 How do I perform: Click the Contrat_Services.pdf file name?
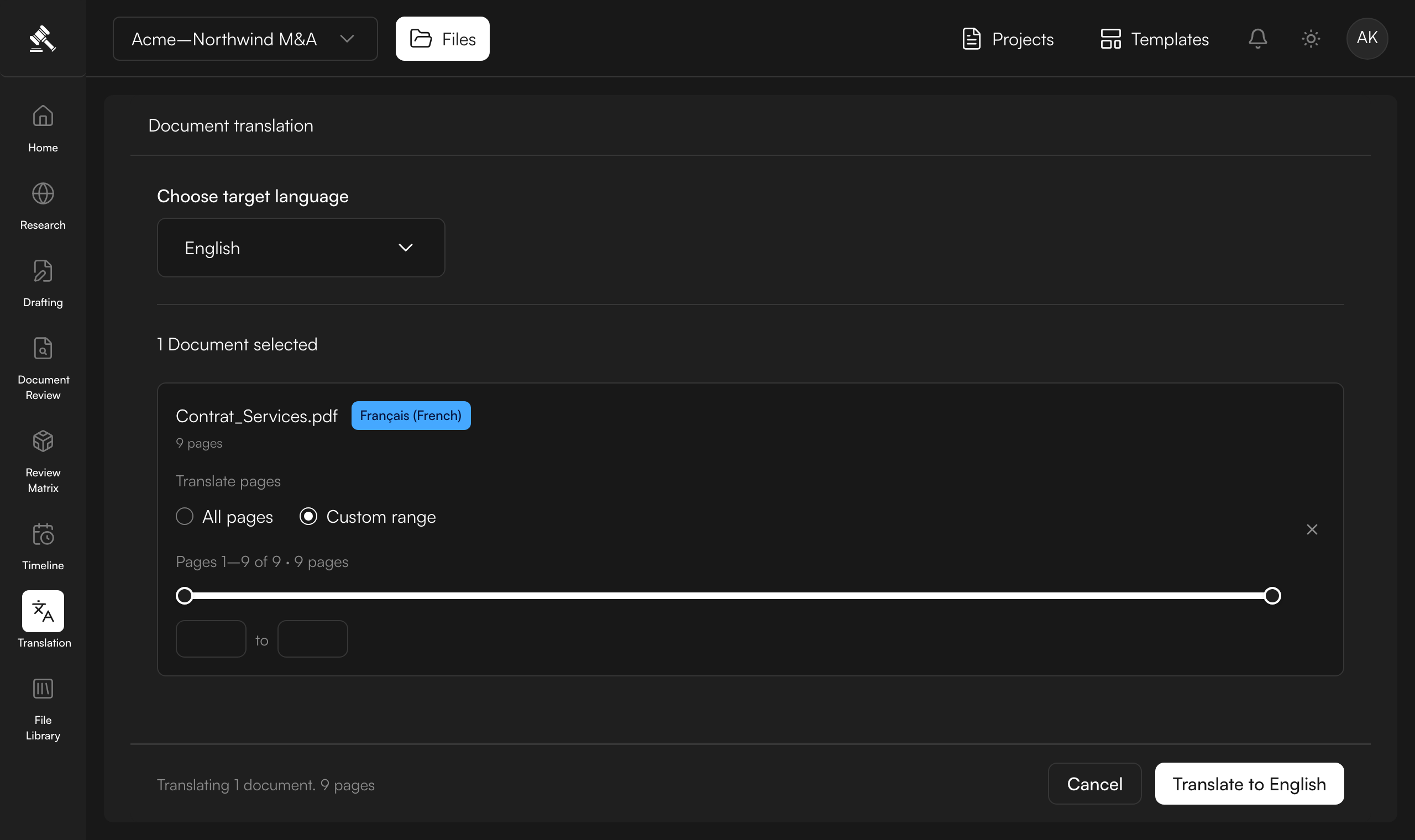pos(256,416)
